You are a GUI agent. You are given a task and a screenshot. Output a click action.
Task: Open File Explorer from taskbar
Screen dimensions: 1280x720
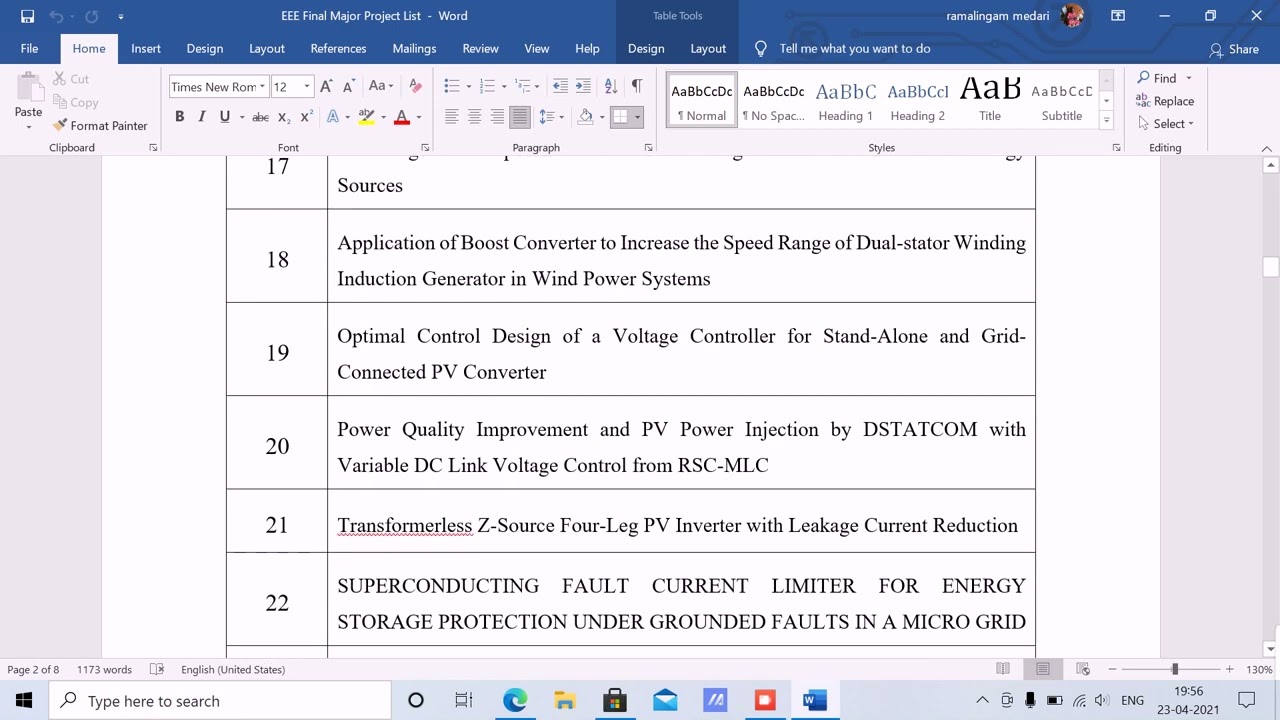tap(565, 701)
